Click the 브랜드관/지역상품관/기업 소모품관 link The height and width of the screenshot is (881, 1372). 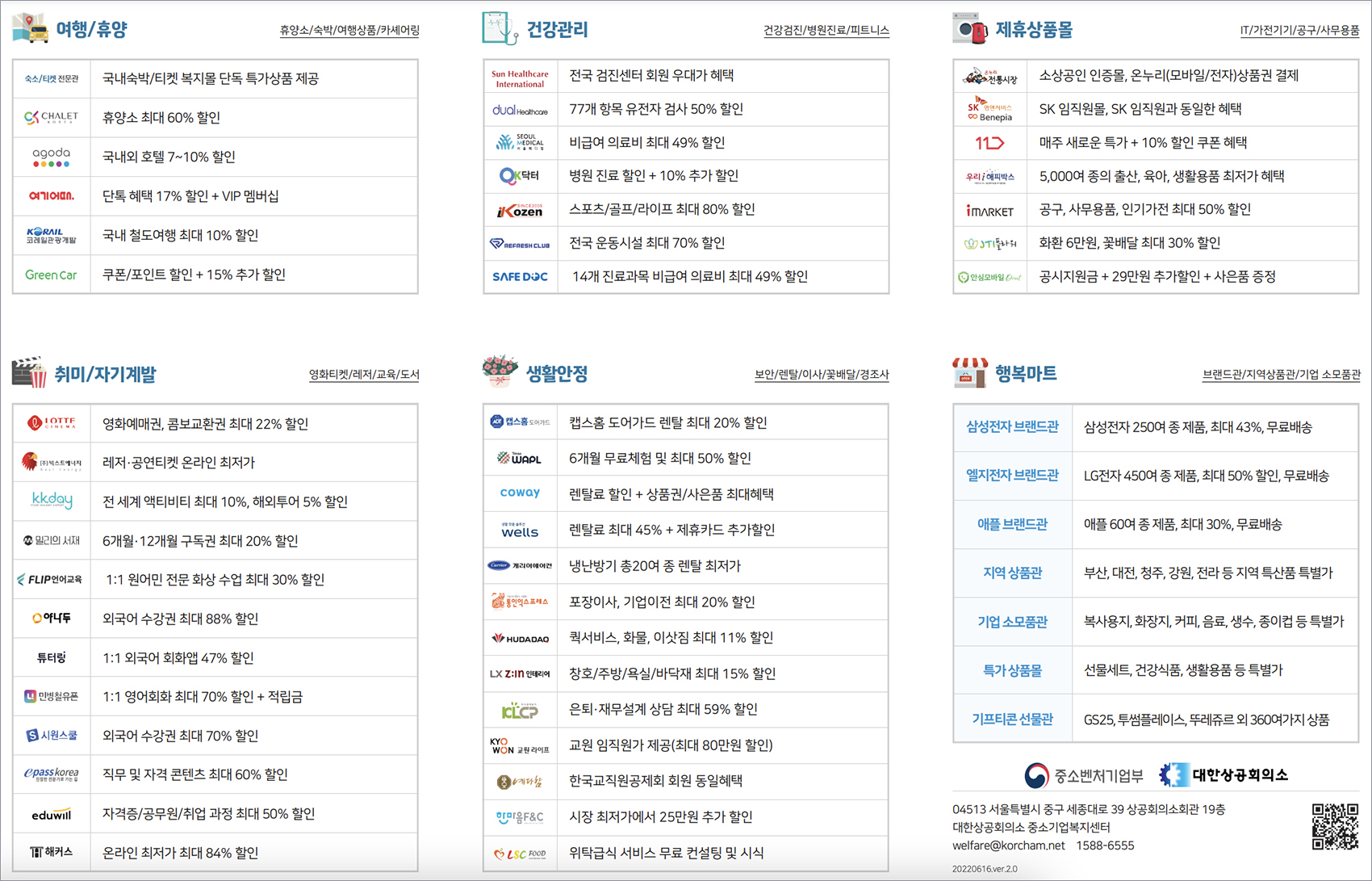click(x=1281, y=374)
